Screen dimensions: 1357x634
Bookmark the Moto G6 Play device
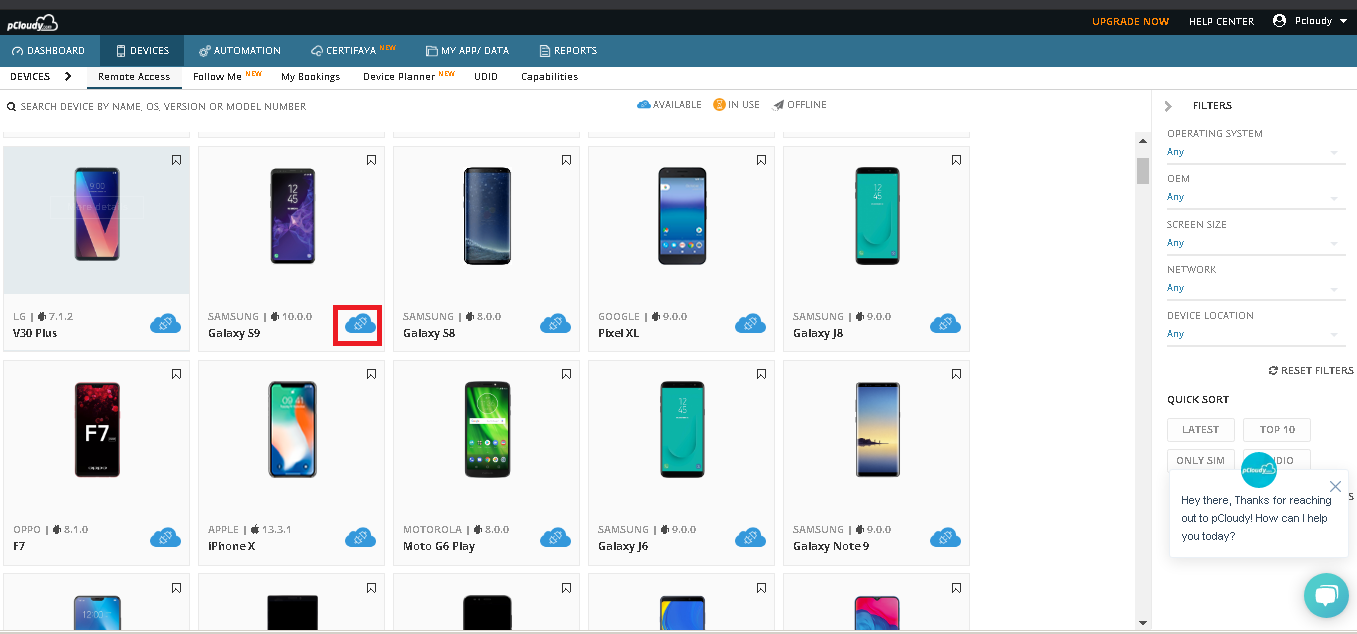click(x=566, y=374)
